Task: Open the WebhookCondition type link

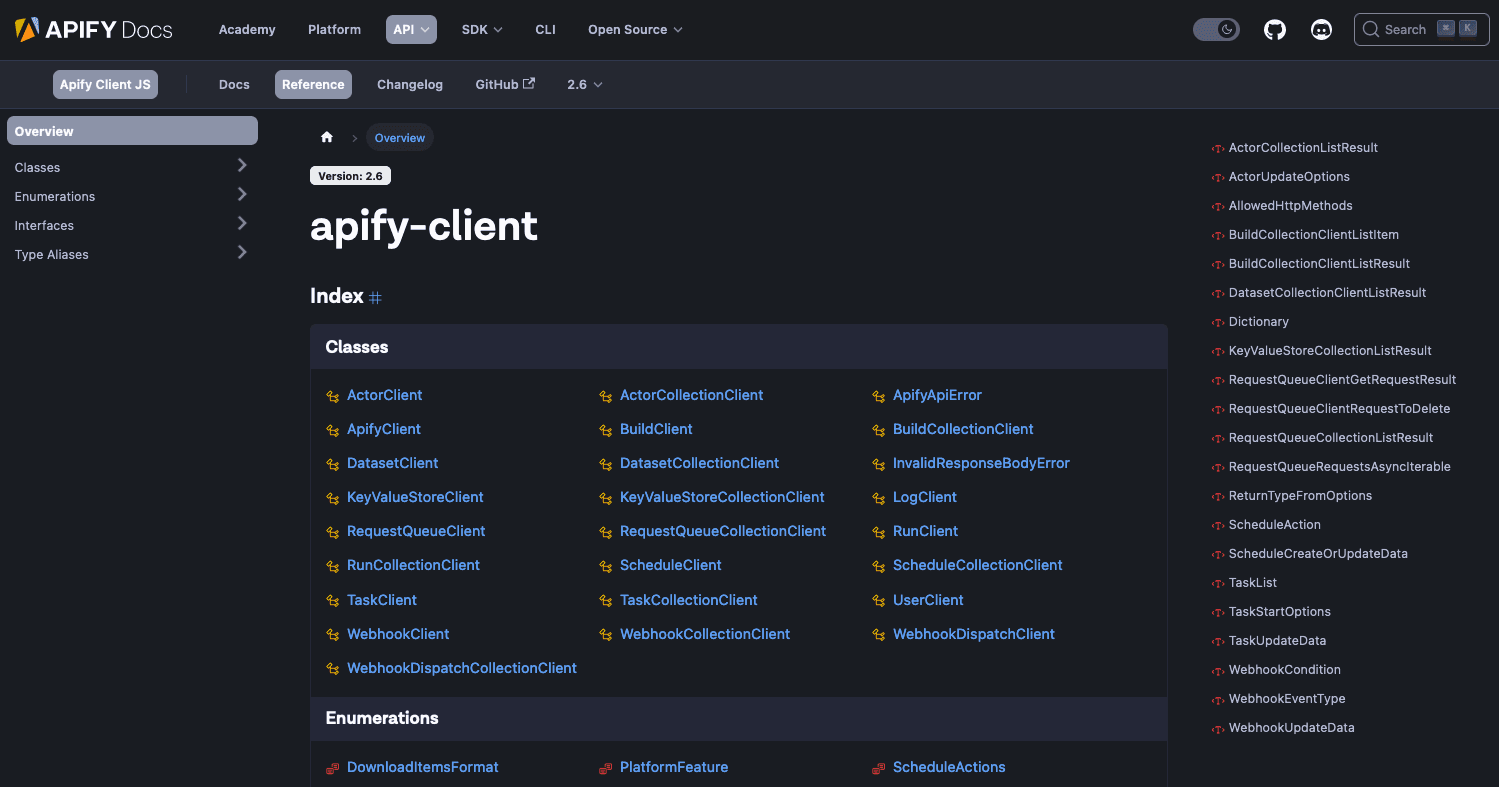Action: click(1284, 670)
